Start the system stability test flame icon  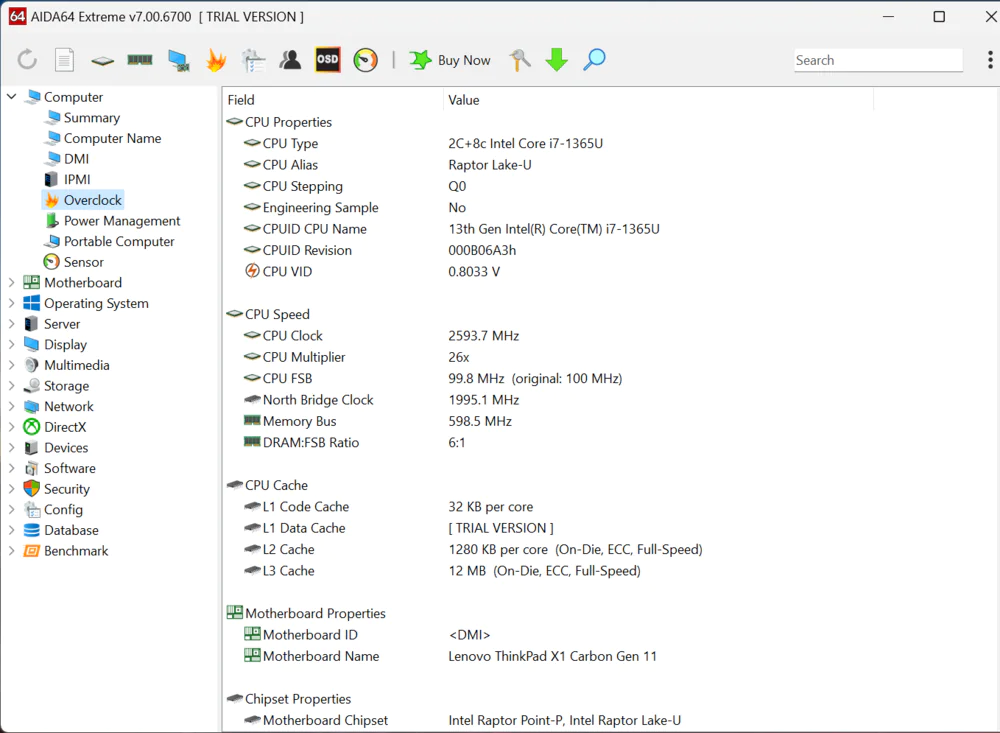[216, 60]
